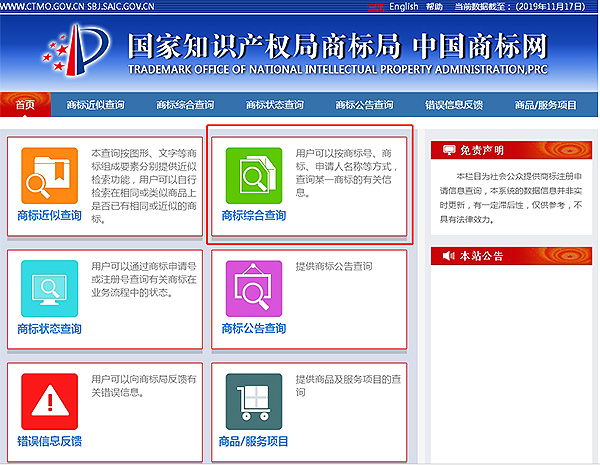Click SBJ.SAIC.GOV.CN link in top bar
Image resolution: width=600 pixels, height=465 pixels.
[x=121, y=7]
